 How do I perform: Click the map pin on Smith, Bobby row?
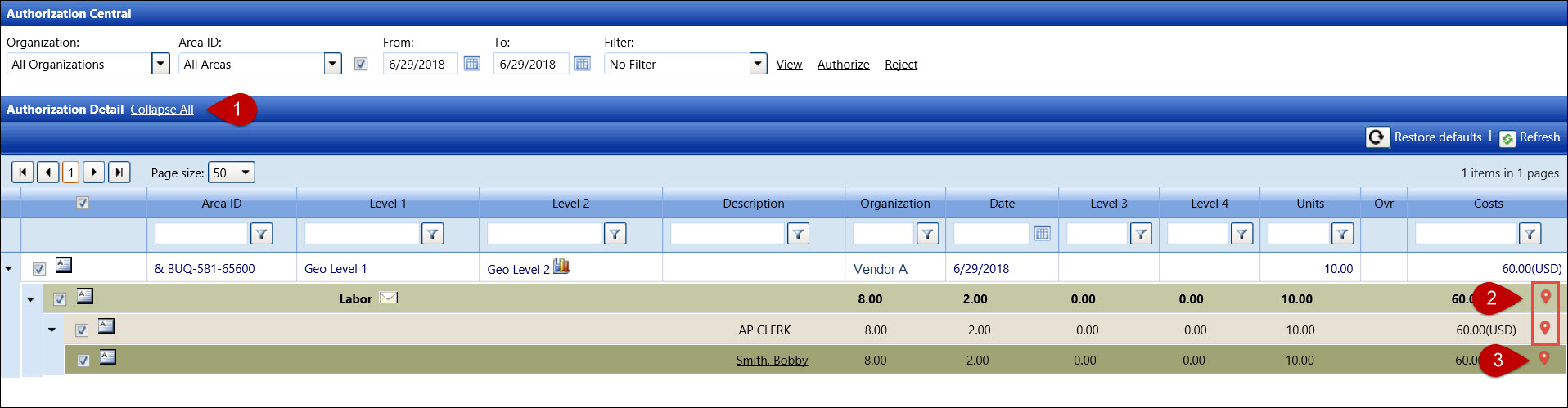[x=1544, y=358]
